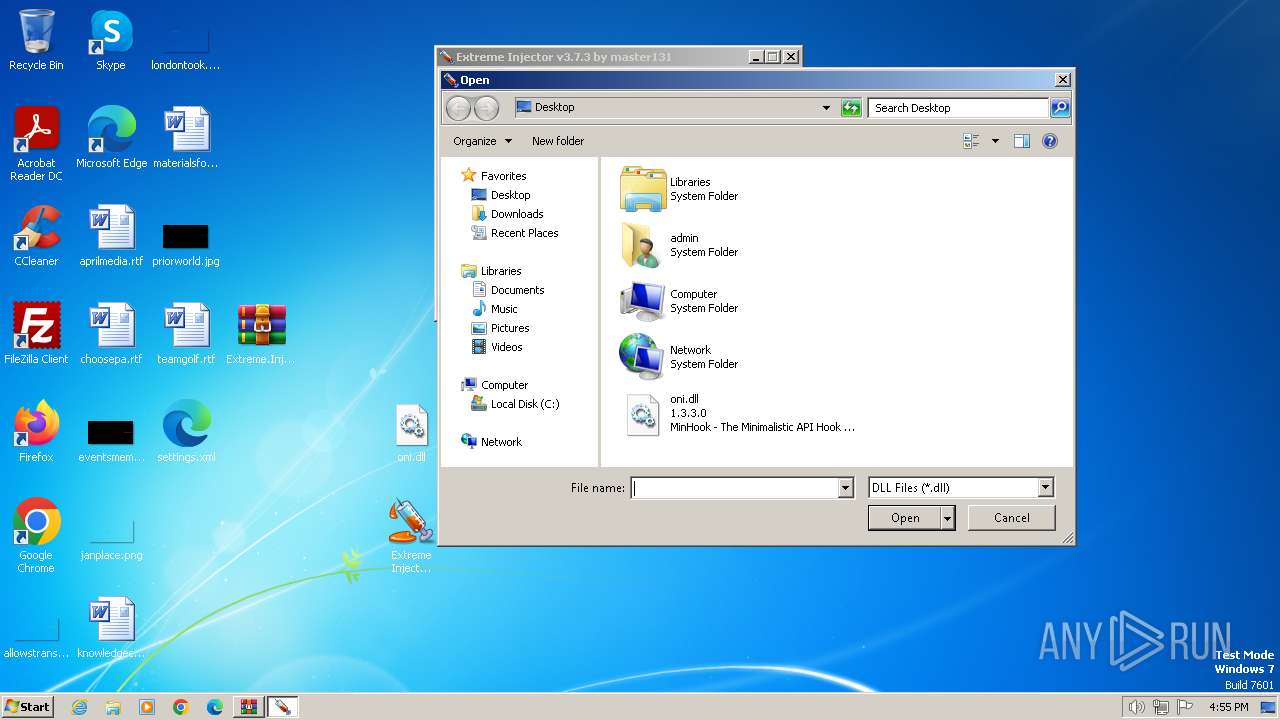Open the view options dropdown arrow
This screenshot has height=720, width=1280.
click(995, 141)
